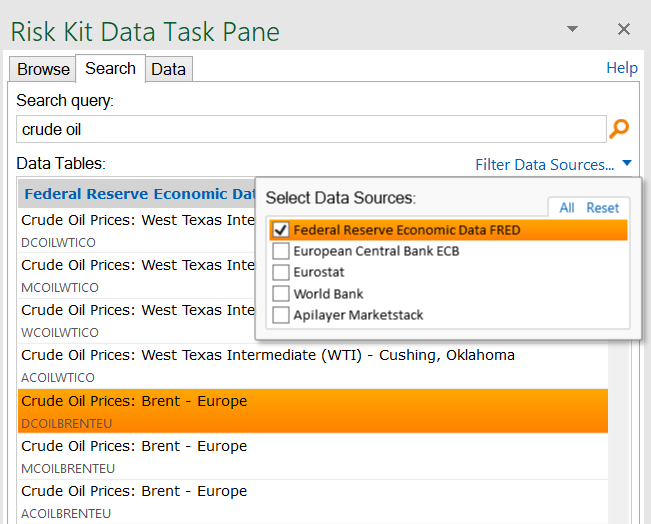The width and height of the screenshot is (651, 524).
Task: Collapse the Filter Data Sources dropdown arrow
Action: click(x=627, y=163)
